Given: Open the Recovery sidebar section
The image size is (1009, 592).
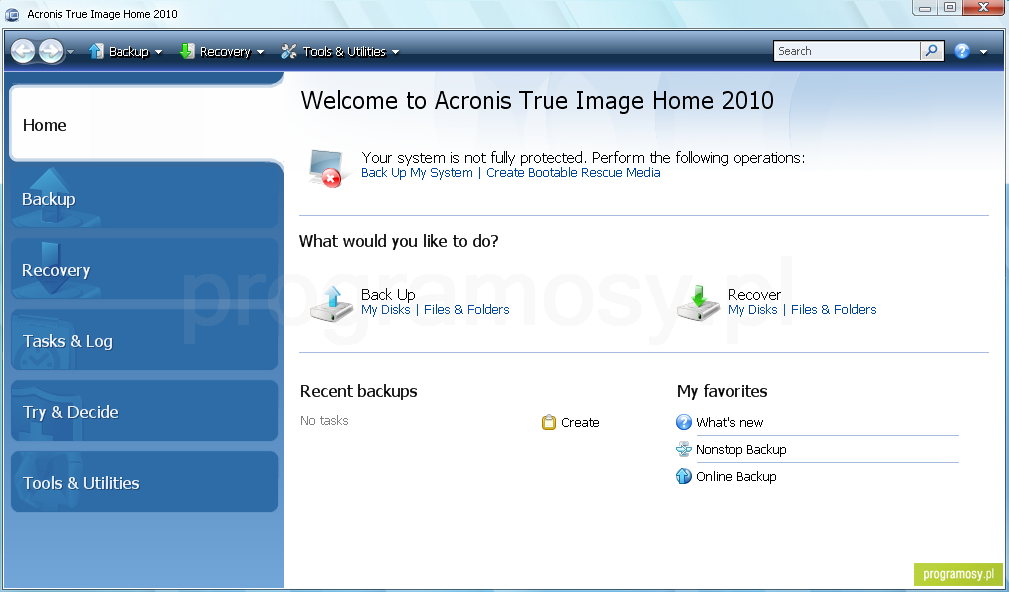Looking at the screenshot, I should 145,270.
